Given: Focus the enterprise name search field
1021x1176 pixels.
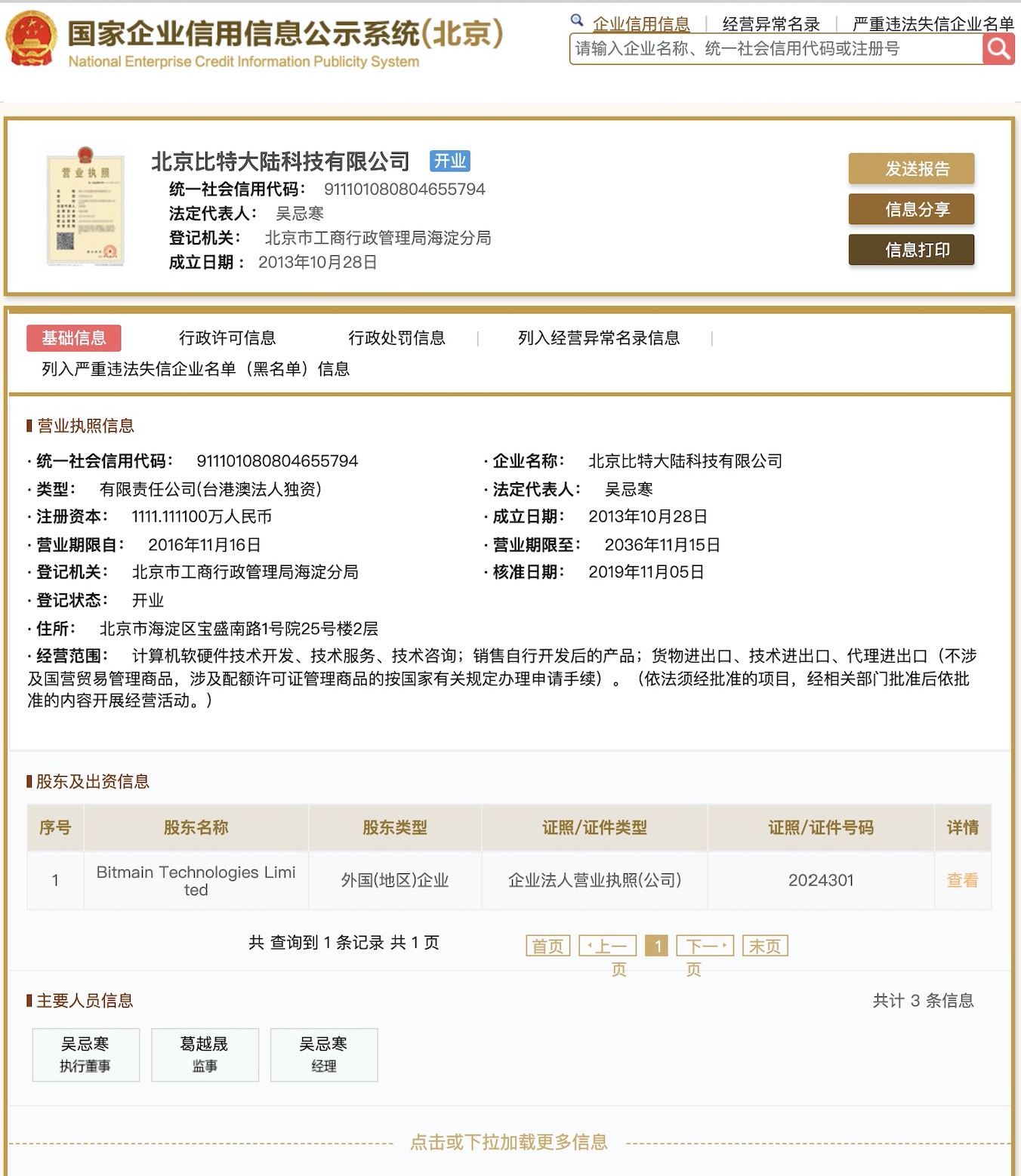Looking at the screenshot, I should 776,49.
